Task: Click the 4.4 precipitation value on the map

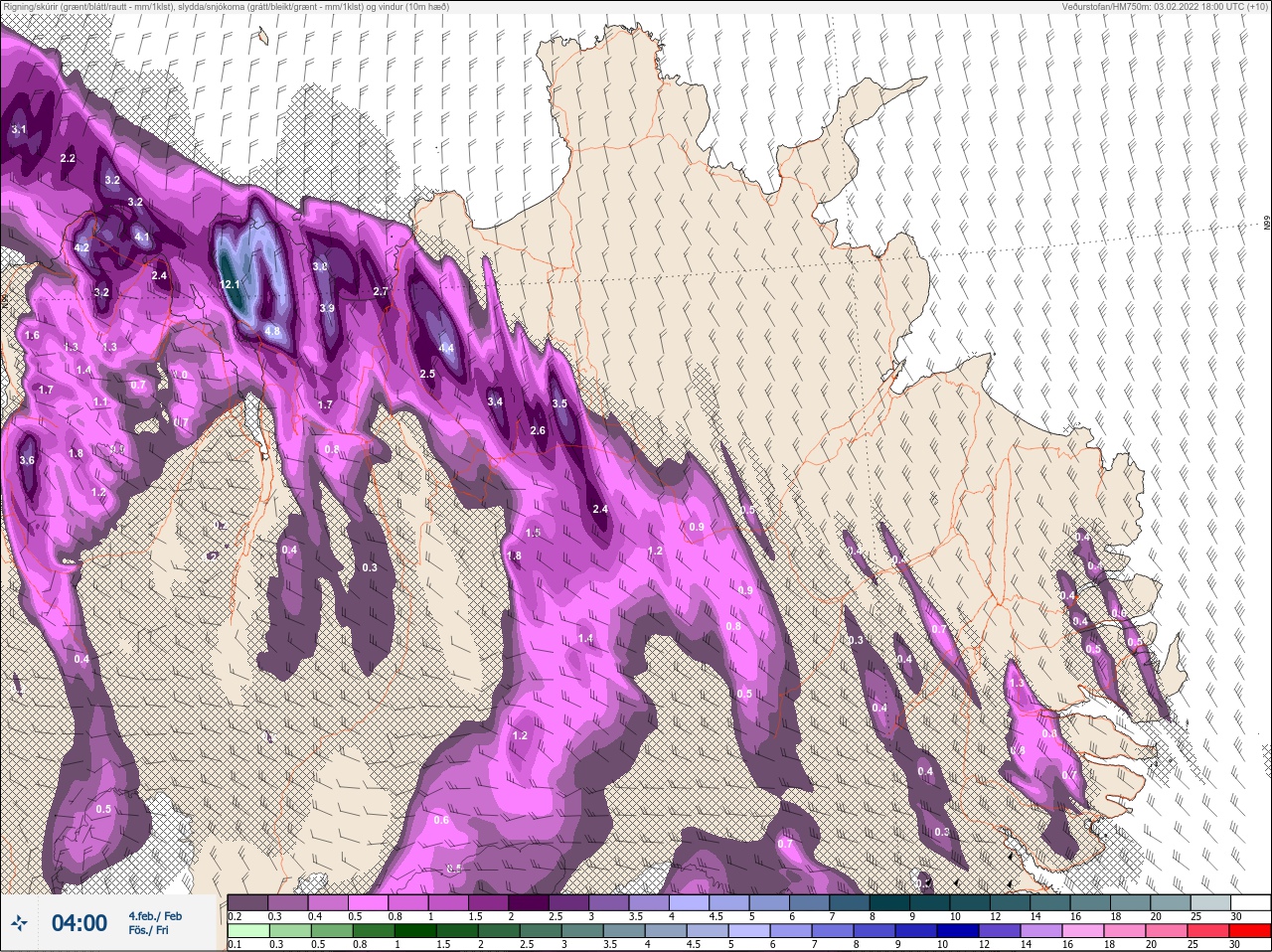Action: 446,348
